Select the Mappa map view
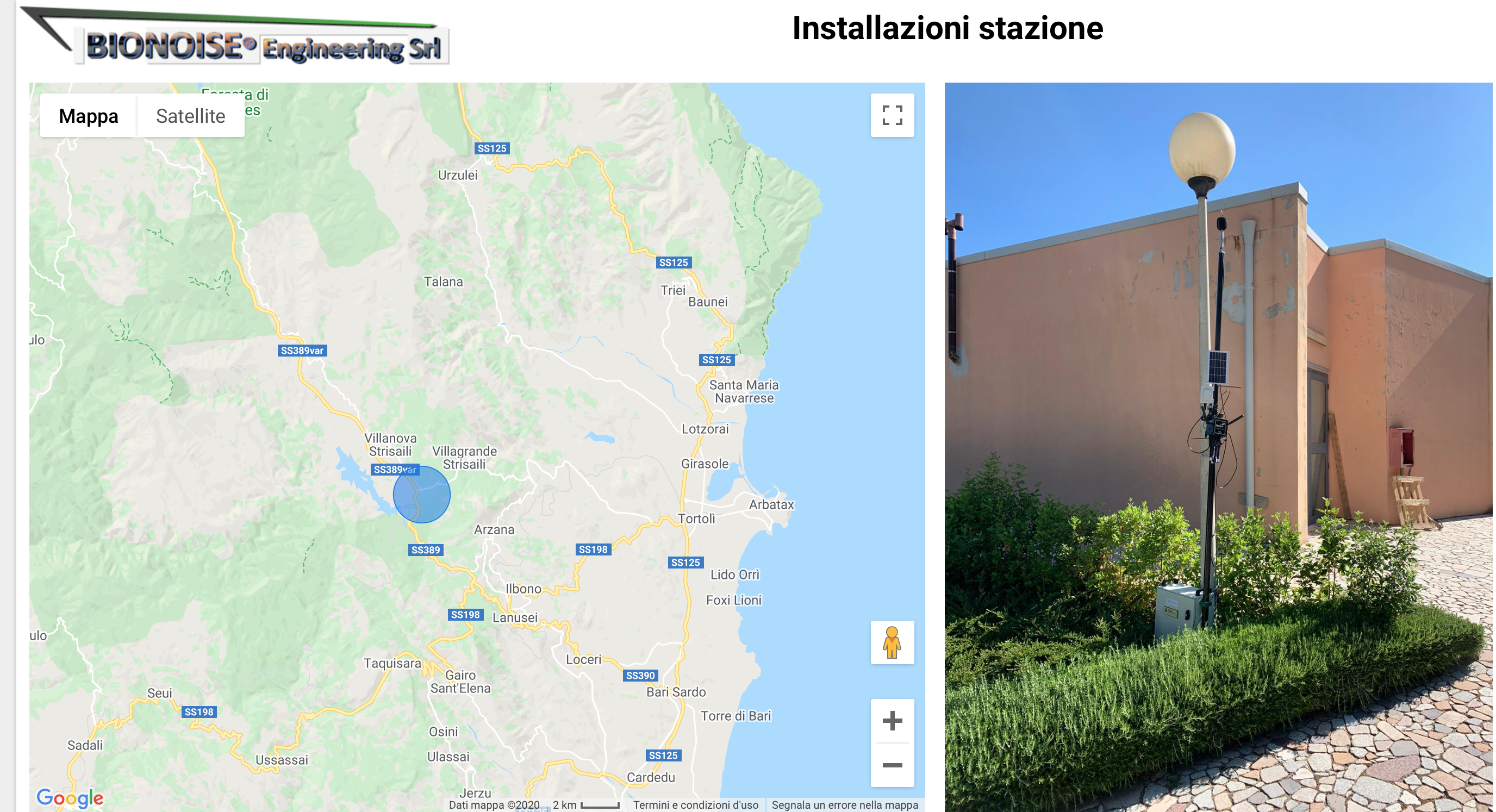Screen dimensions: 1496x812 [88, 116]
